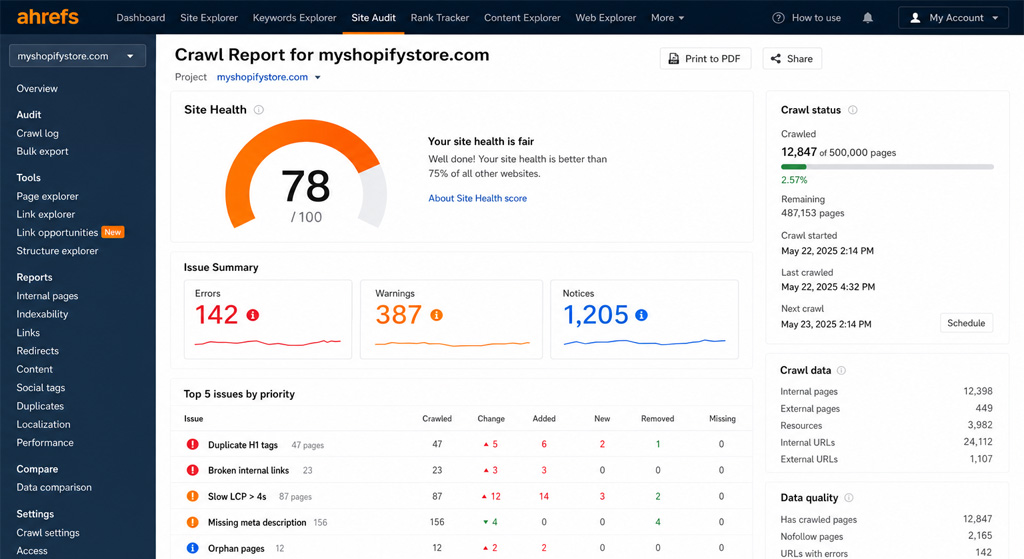Expand the More navigation menu

tap(667, 18)
